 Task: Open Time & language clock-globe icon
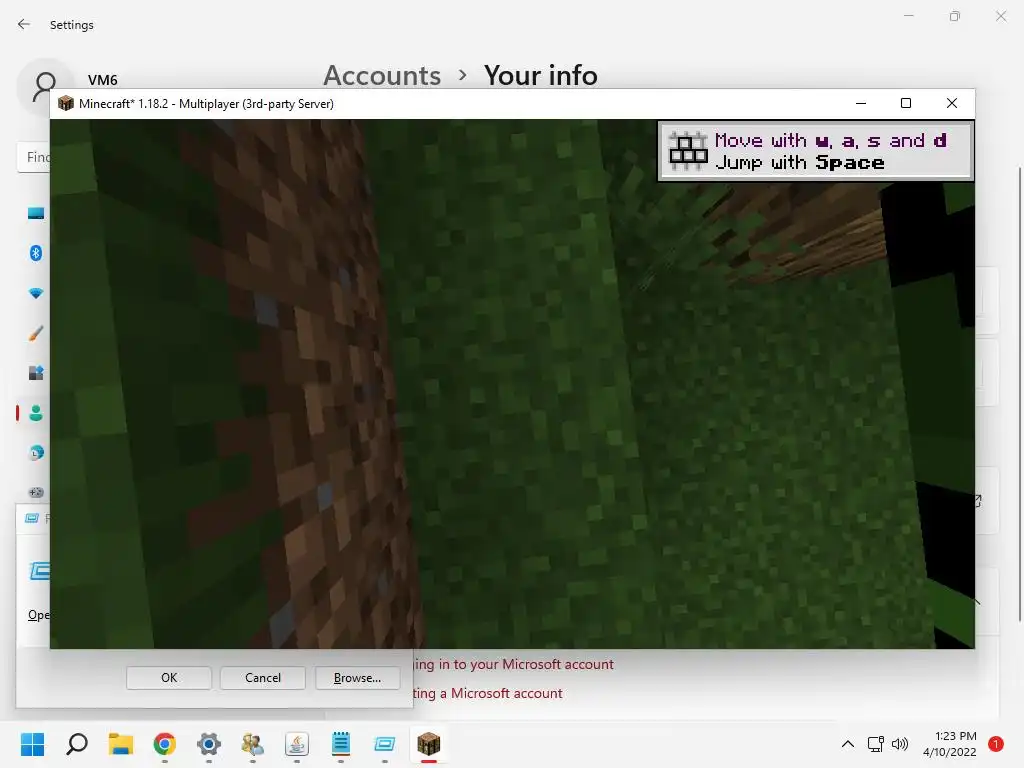coord(36,453)
